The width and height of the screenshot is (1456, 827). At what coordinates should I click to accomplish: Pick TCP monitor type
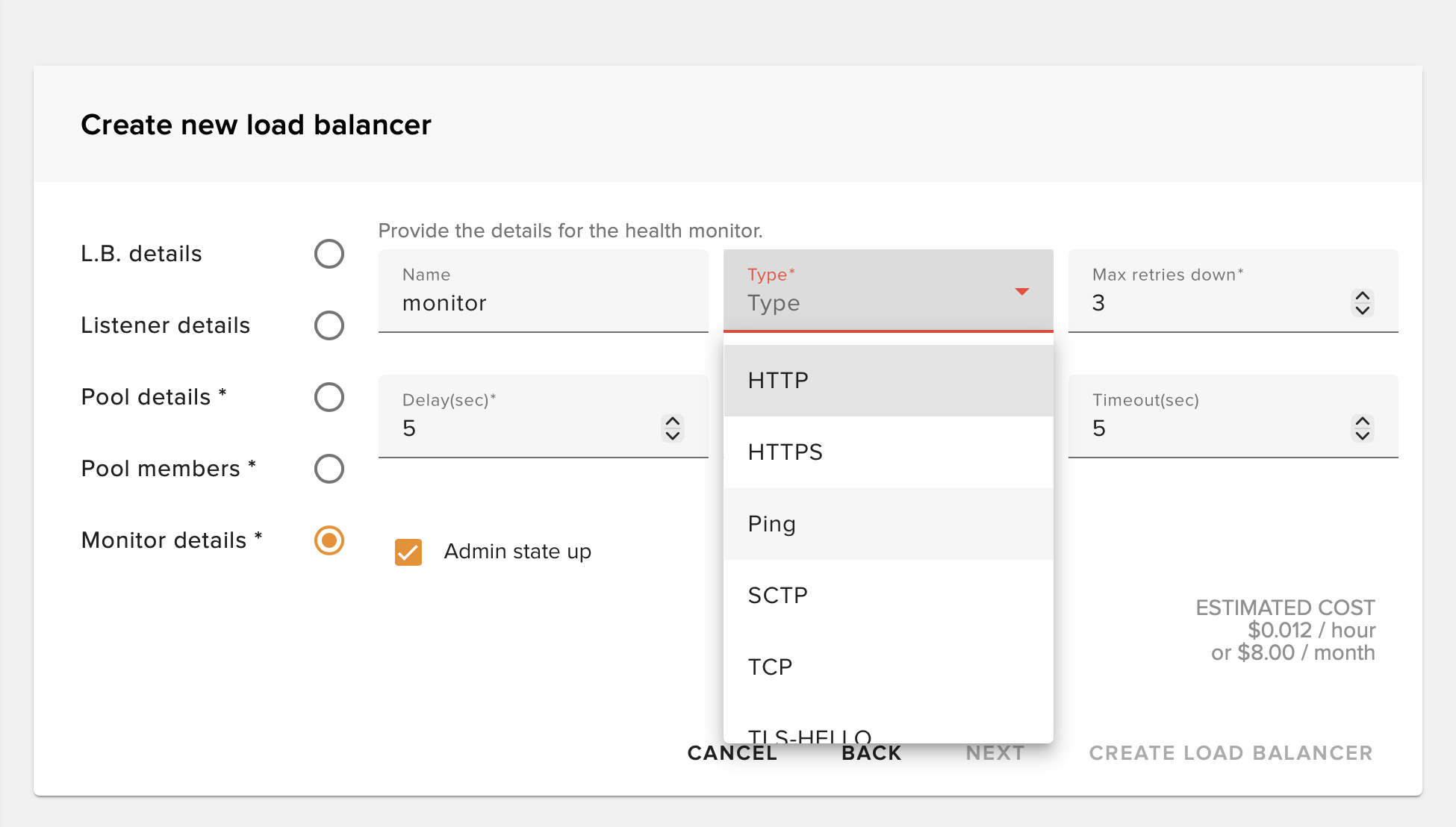pyautogui.click(x=770, y=667)
